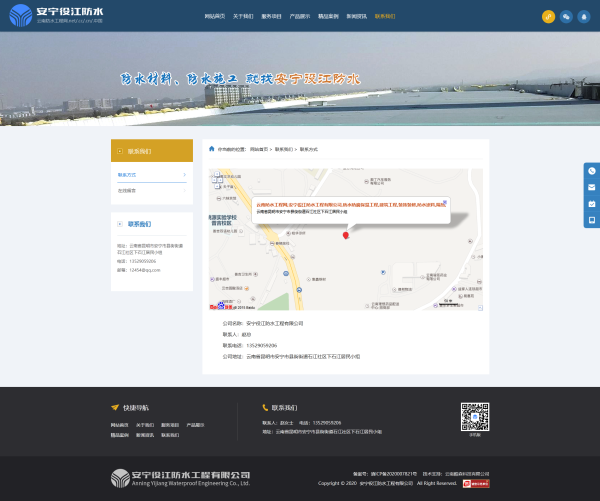Click the QR code in the footer

pos(475,417)
